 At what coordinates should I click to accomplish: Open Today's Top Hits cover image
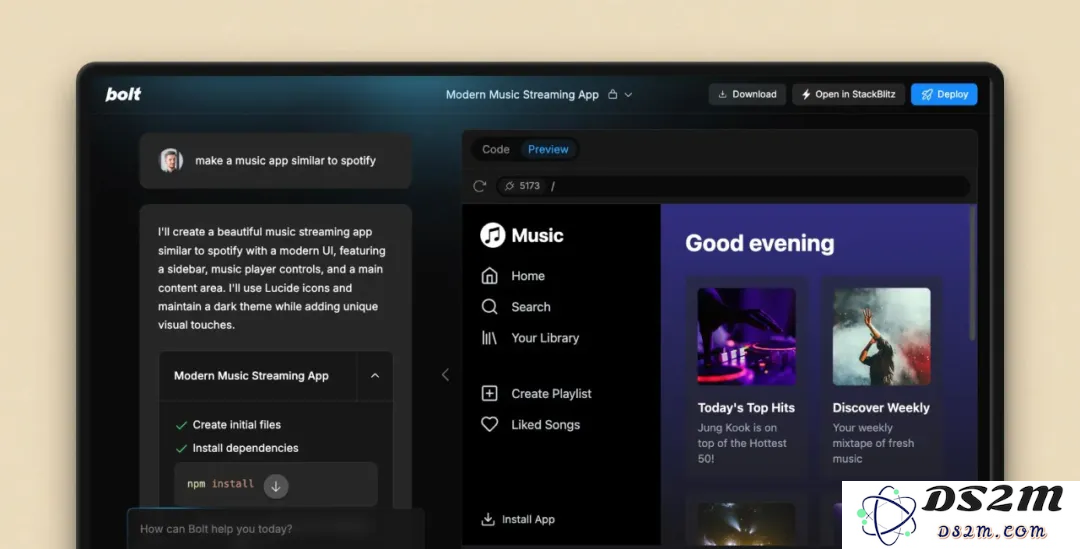point(746,336)
